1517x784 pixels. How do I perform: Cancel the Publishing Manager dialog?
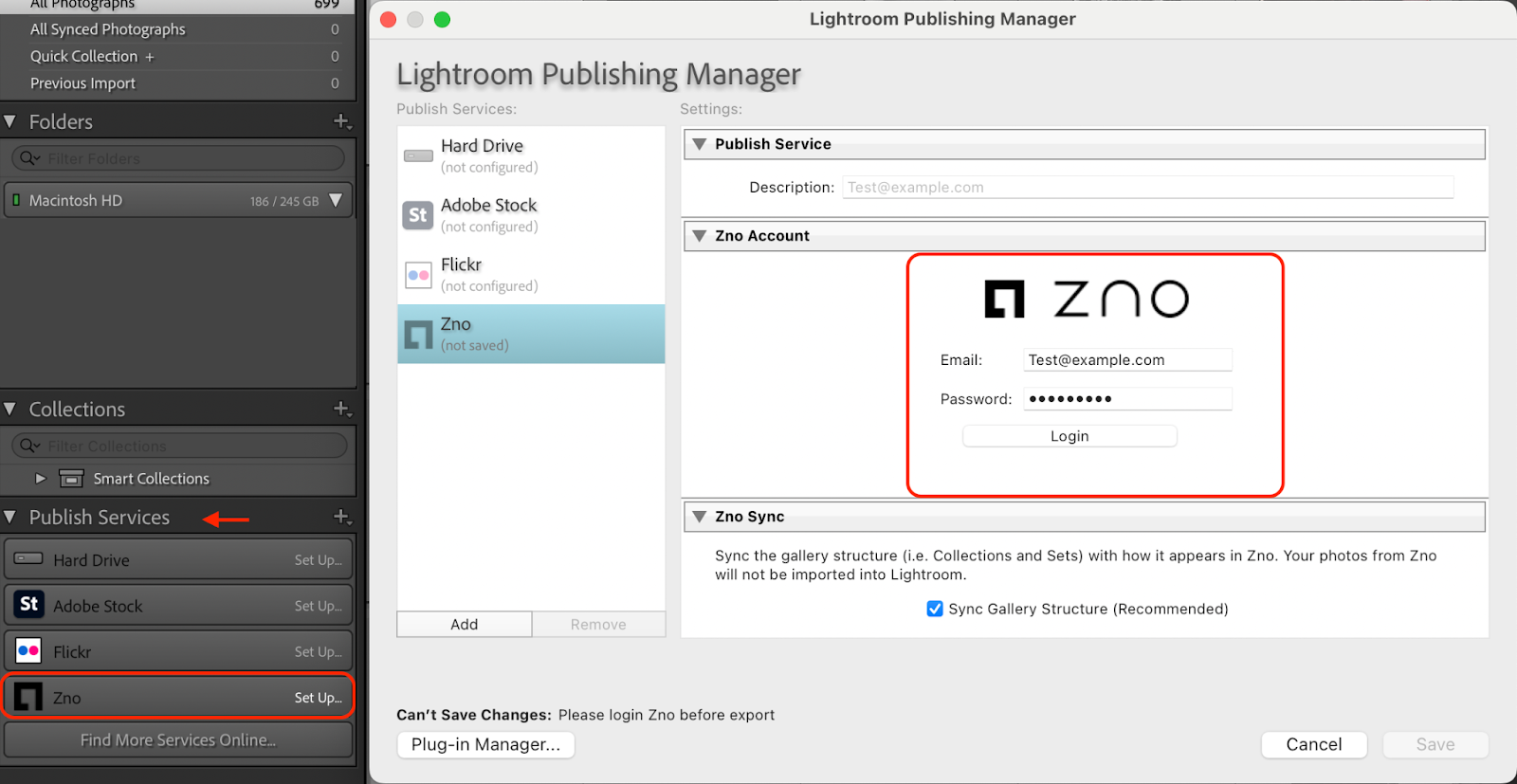click(1314, 744)
